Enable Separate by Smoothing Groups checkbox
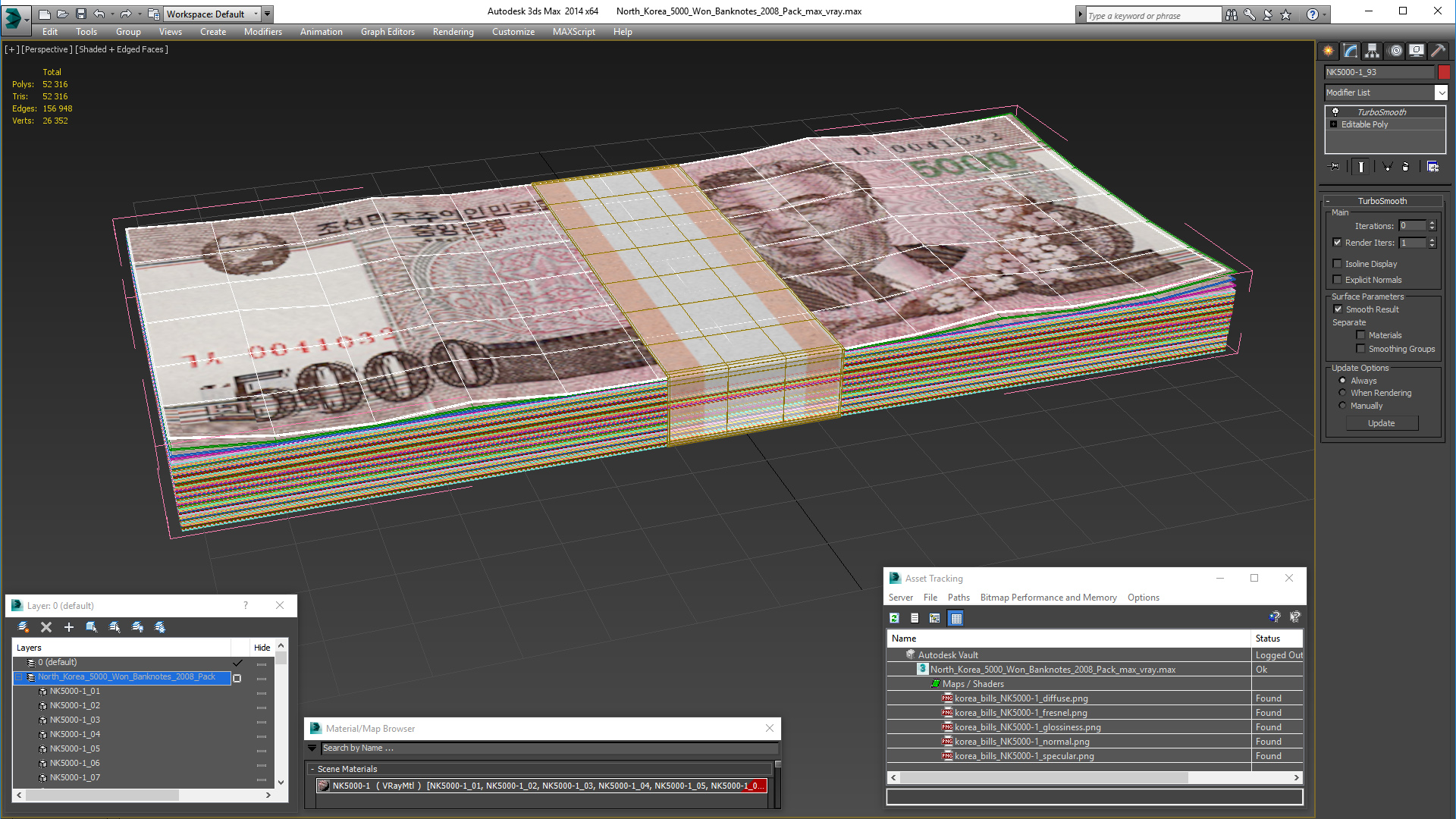 pyautogui.click(x=1361, y=349)
